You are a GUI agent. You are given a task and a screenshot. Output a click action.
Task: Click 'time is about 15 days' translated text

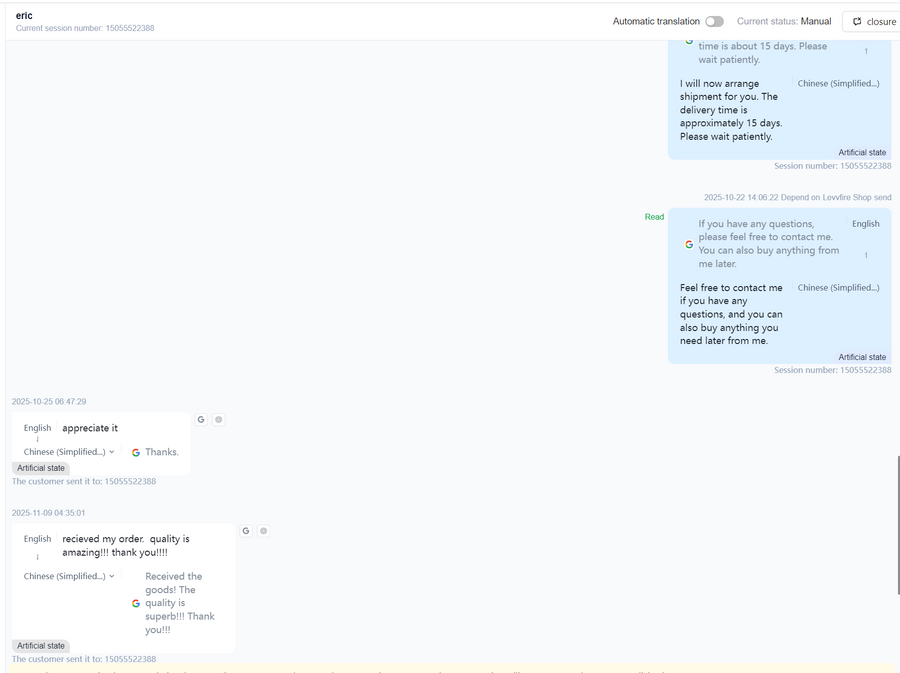tap(762, 53)
